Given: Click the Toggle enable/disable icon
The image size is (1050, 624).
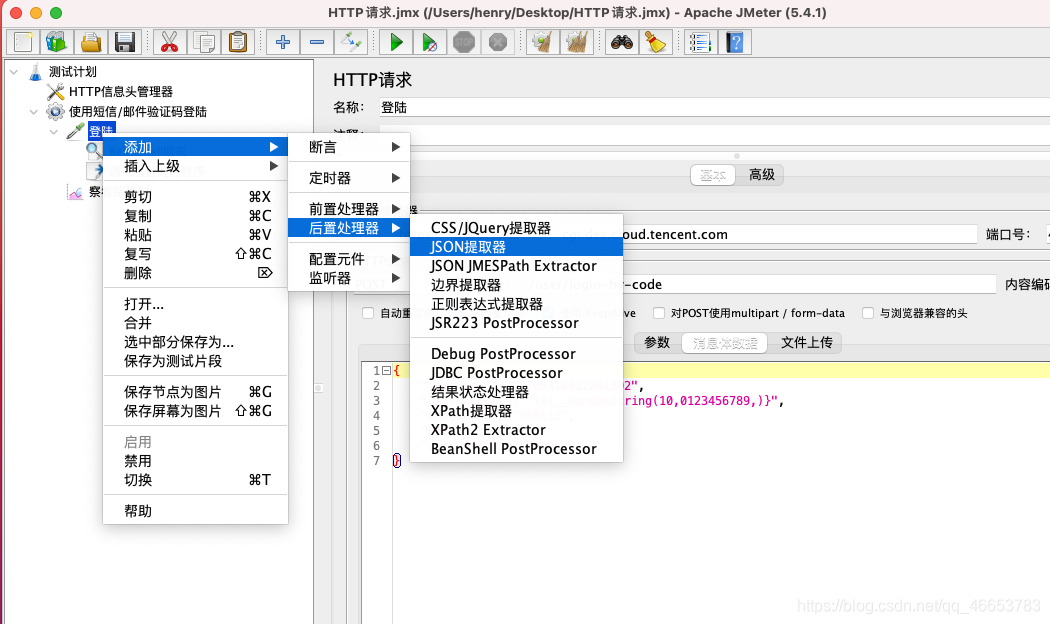Looking at the screenshot, I should 351,42.
